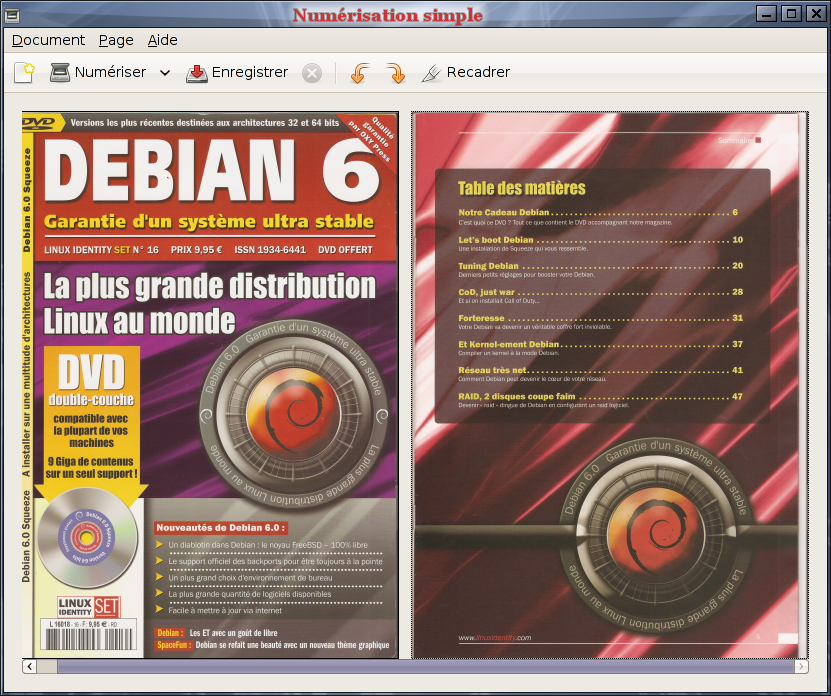Screen dimensions: 831x696
Task: Open the Aide menu
Action: tap(162, 40)
